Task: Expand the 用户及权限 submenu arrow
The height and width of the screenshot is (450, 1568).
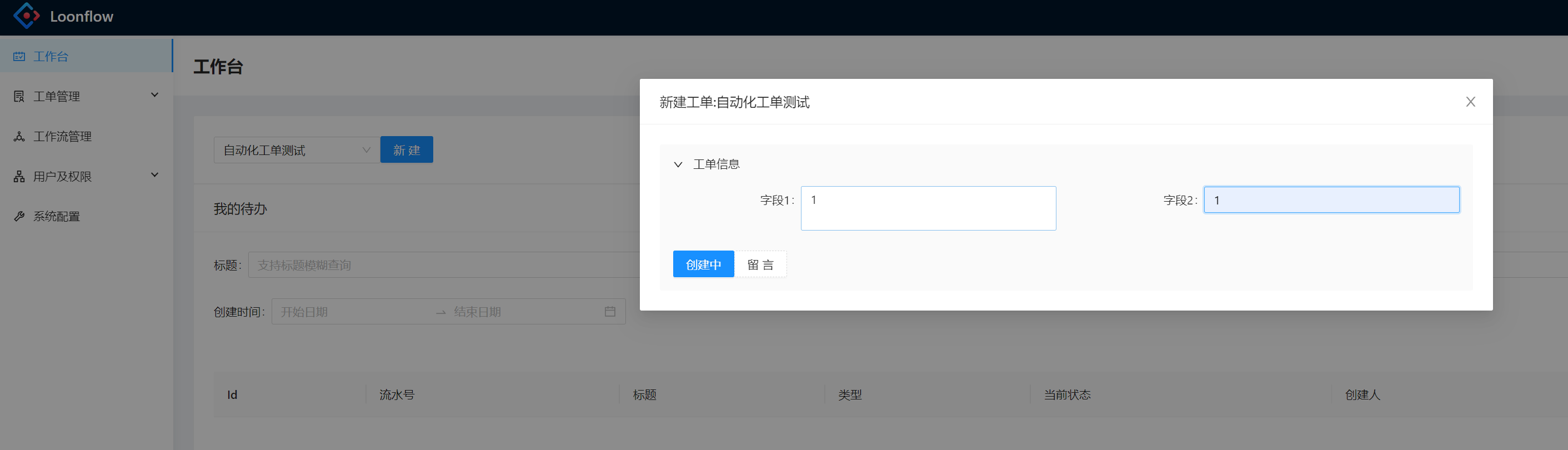Action: coord(154,176)
